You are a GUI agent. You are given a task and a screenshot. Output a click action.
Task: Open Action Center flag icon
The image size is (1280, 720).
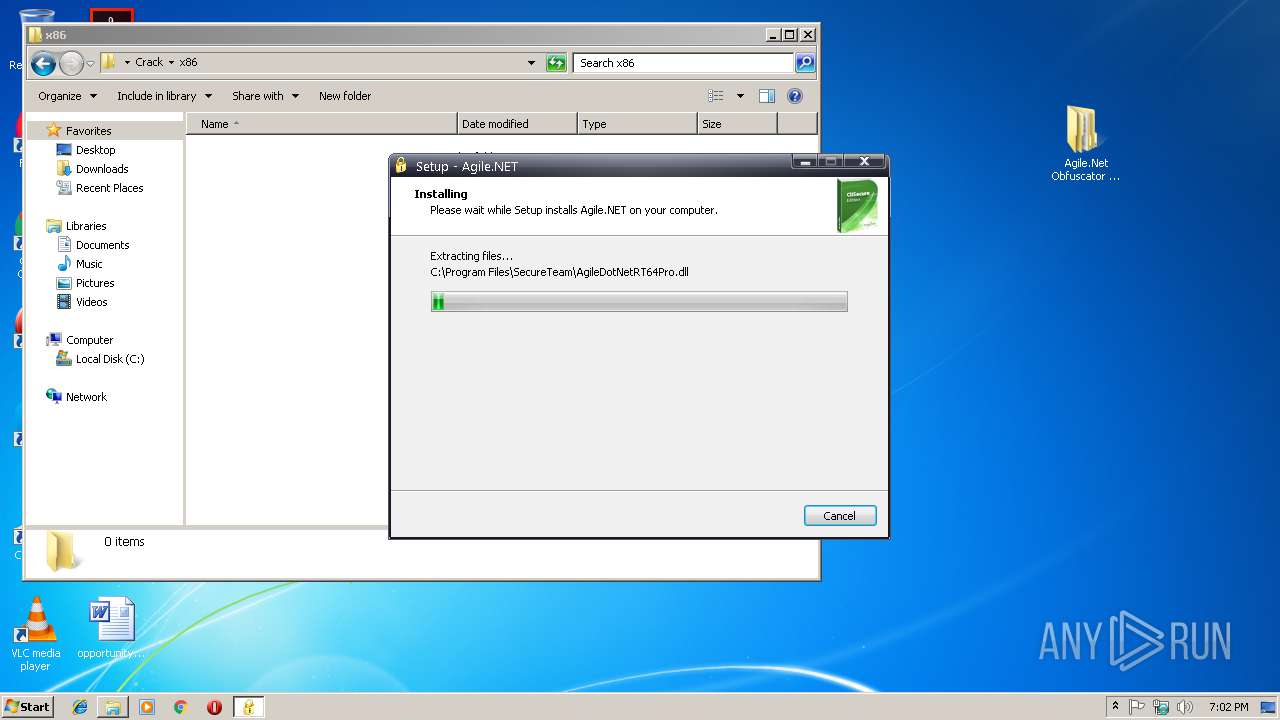(1137, 707)
